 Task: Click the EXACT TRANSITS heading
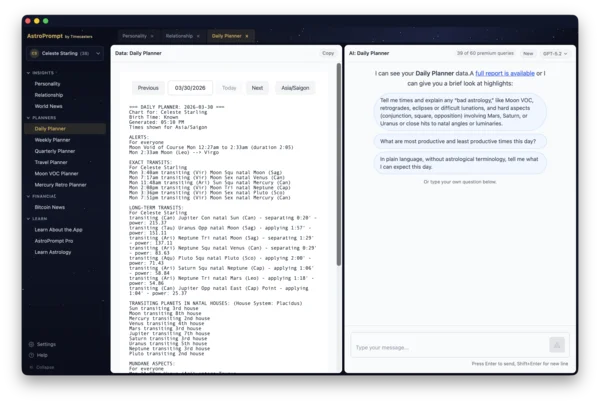[150, 163]
